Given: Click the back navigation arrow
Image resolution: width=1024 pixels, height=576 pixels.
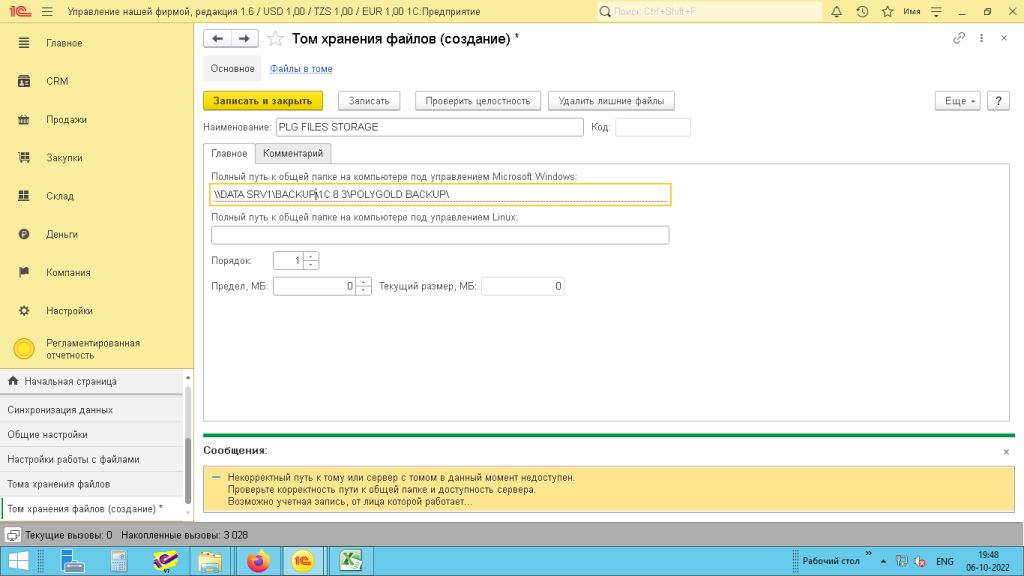Looking at the screenshot, I should point(217,38).
